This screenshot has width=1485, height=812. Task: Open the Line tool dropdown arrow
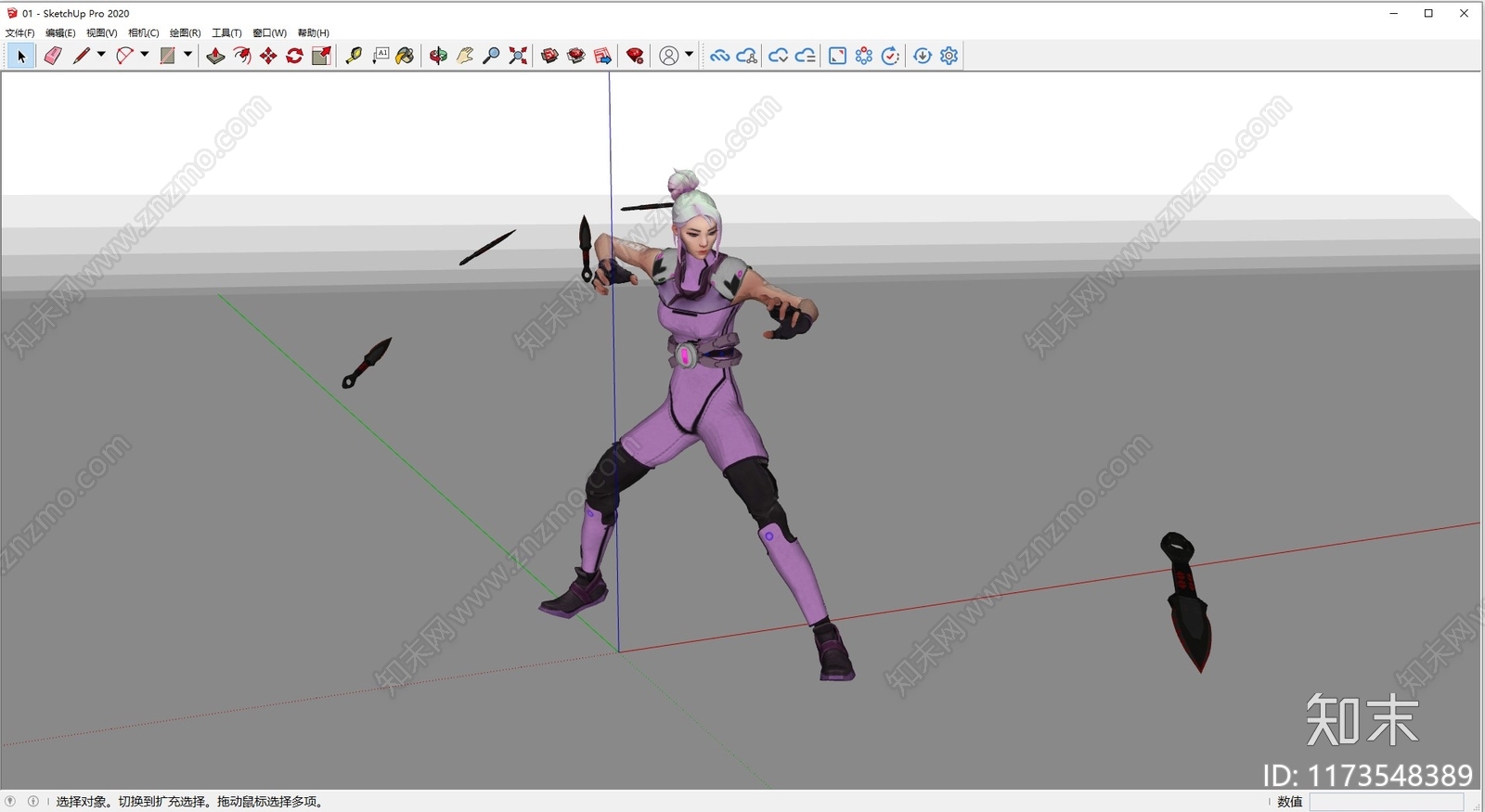101,55
